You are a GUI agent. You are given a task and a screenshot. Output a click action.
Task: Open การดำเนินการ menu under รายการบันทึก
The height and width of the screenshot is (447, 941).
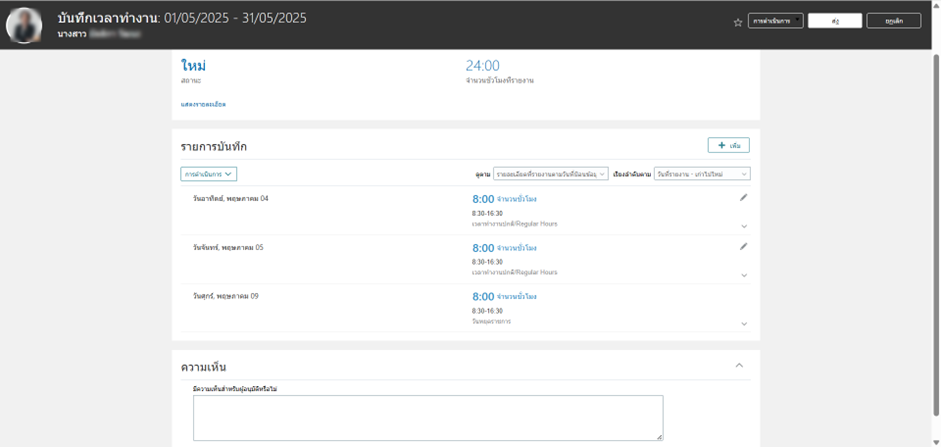coord(208,174)
